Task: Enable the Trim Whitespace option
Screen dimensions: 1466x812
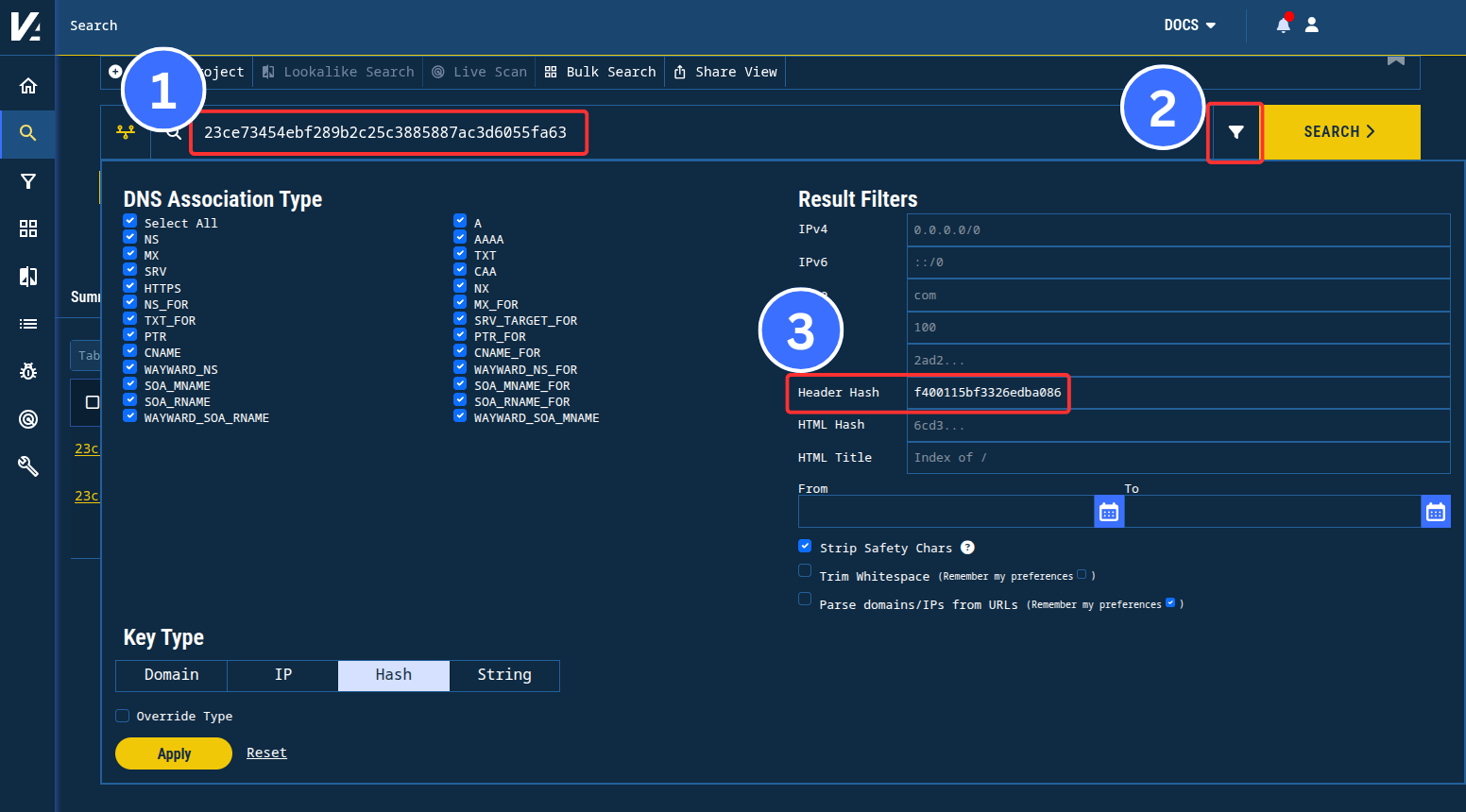Action: (x=805, y=570)
